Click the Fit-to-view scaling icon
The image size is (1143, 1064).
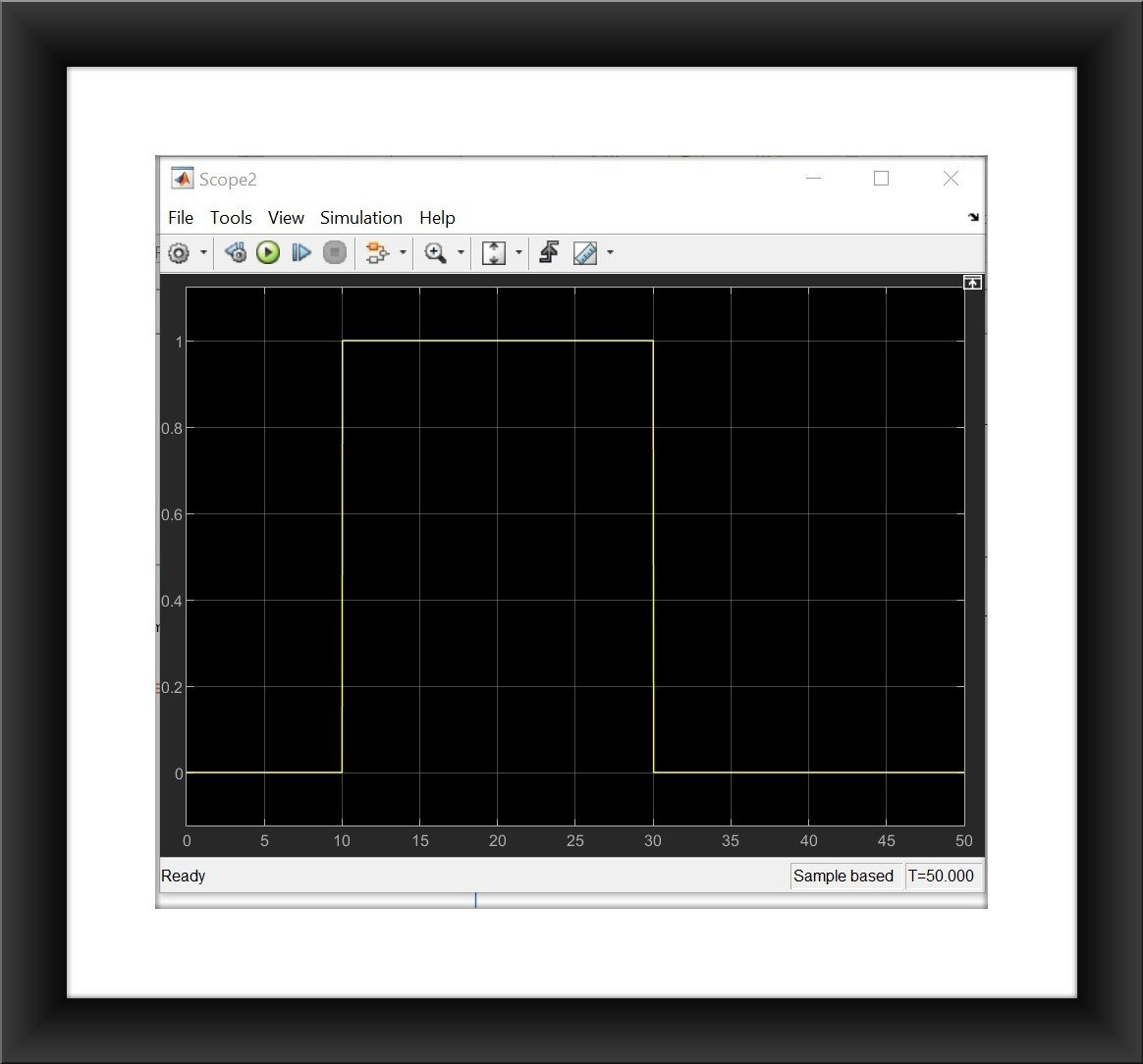click(494, 252)
